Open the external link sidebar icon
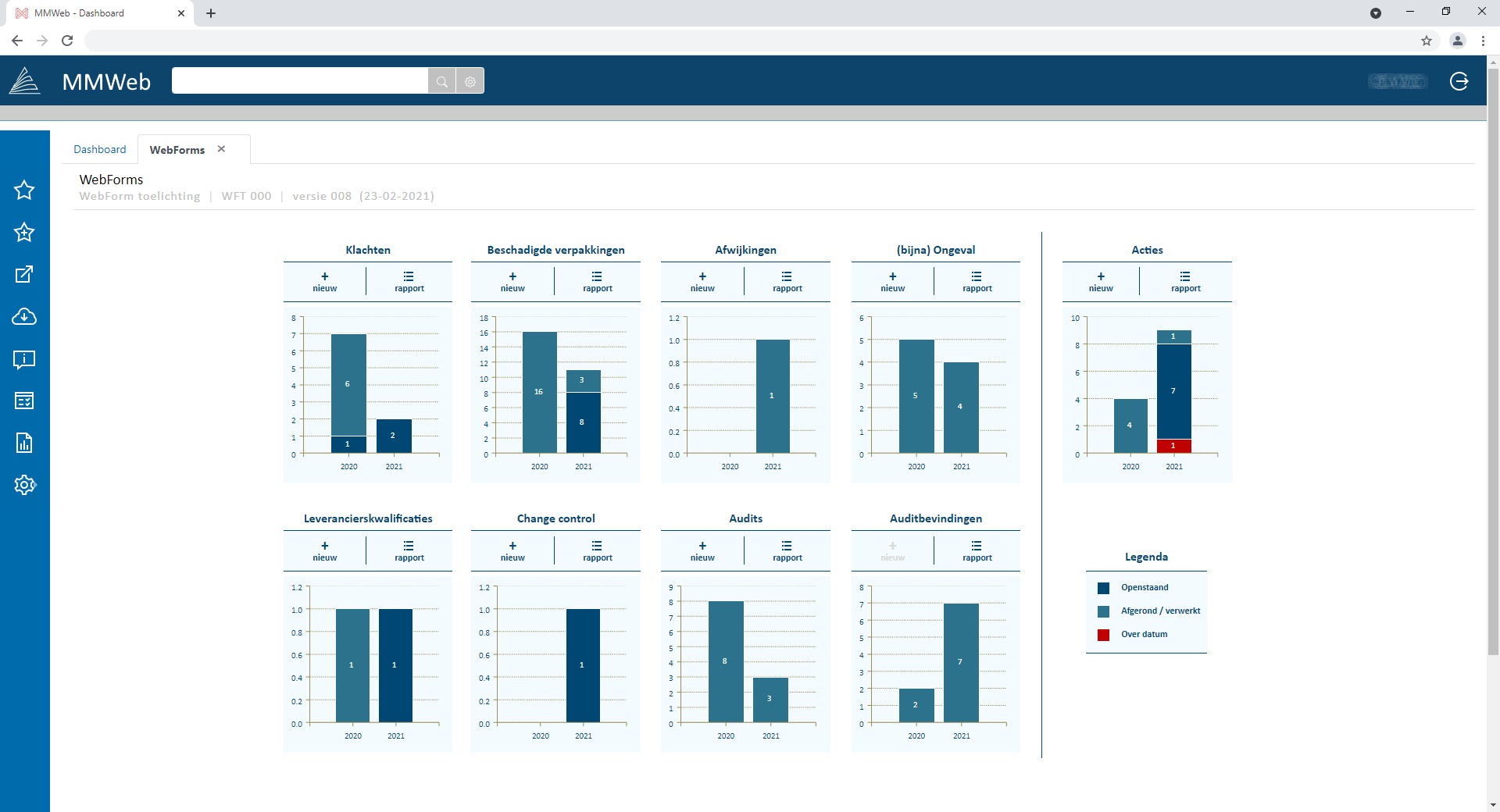The image size is (1500, 812). 24,274
